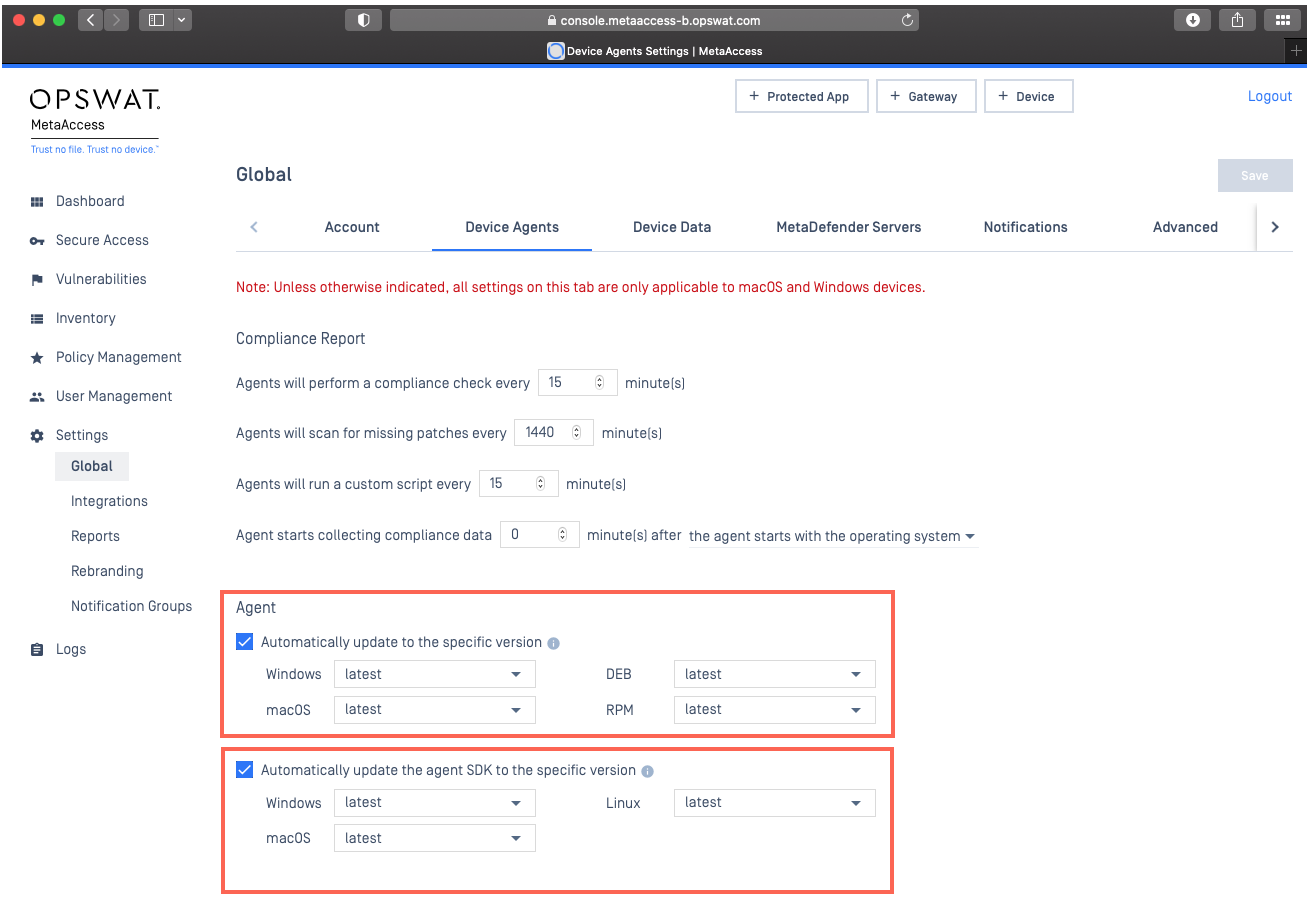Switch to the Account tab
1310x911 pixels.
coord(352,227)
